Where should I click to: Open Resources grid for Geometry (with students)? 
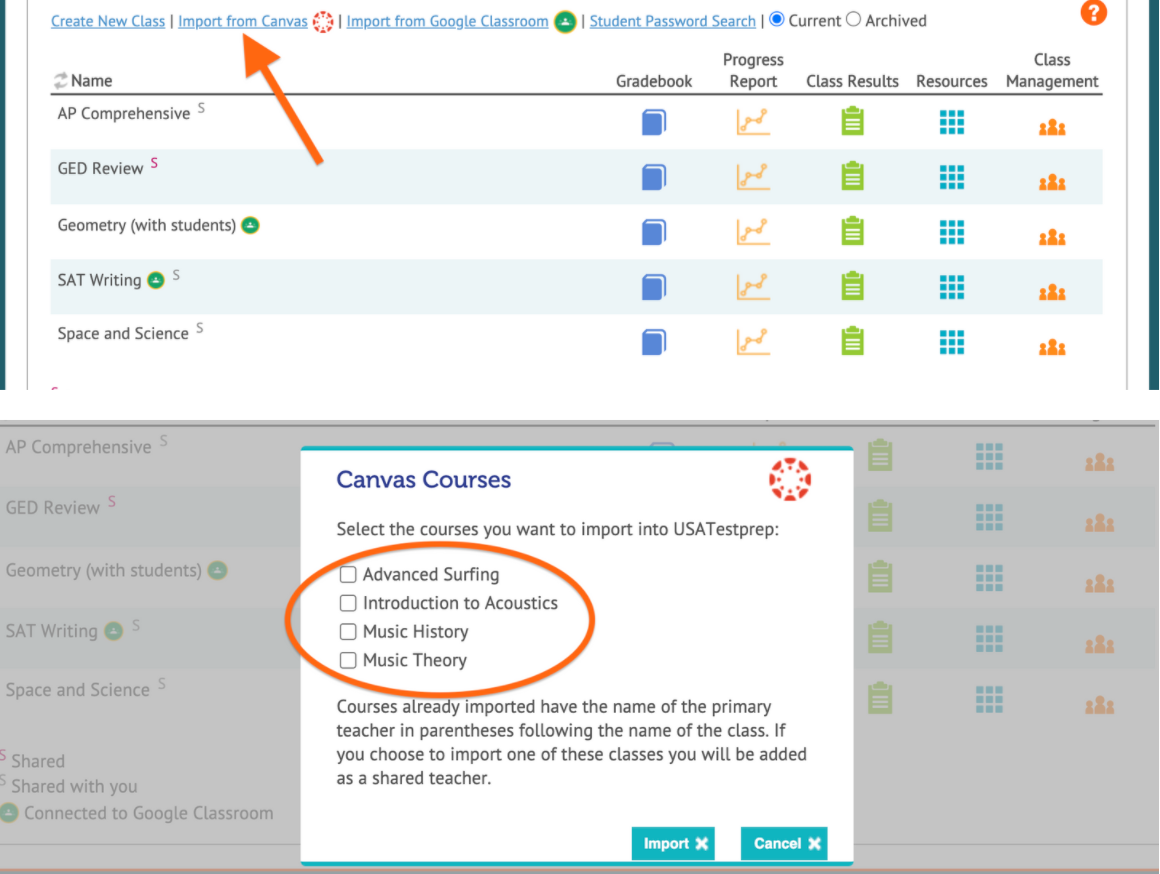951,232
